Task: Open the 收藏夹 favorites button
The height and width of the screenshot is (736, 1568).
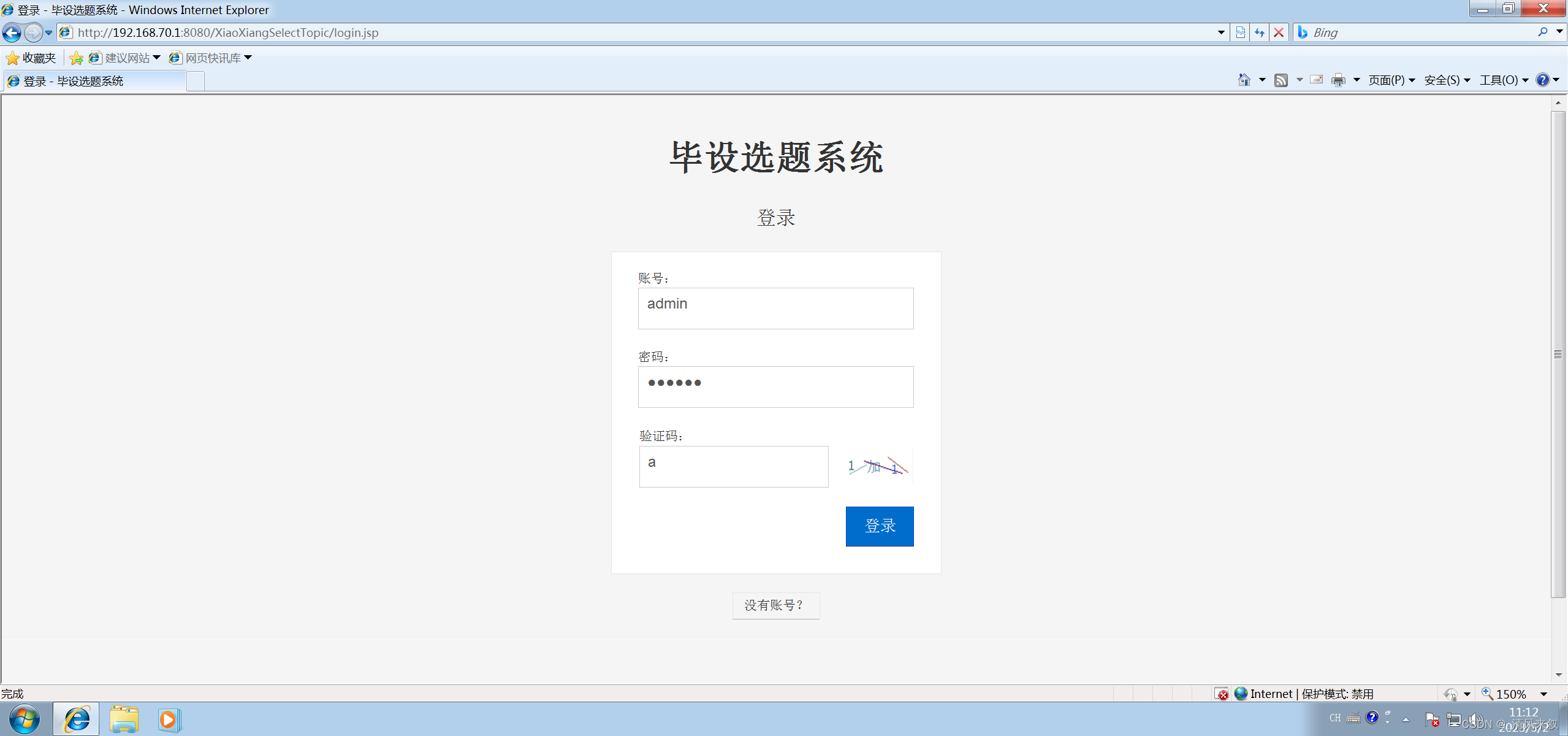Action: (31, 58)
